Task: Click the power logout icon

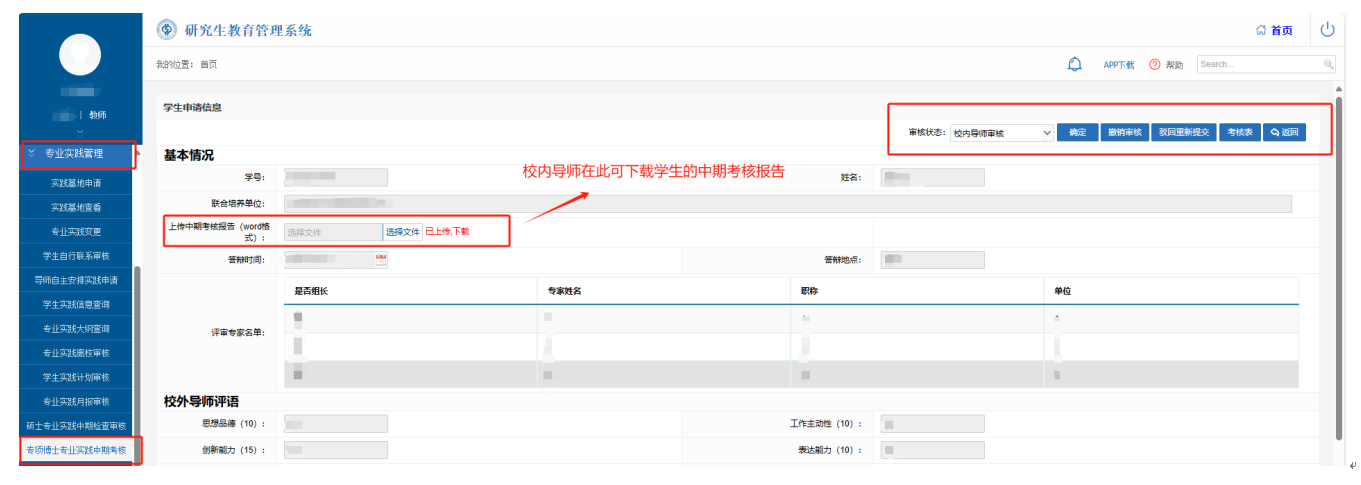Action: [1327, 30]
